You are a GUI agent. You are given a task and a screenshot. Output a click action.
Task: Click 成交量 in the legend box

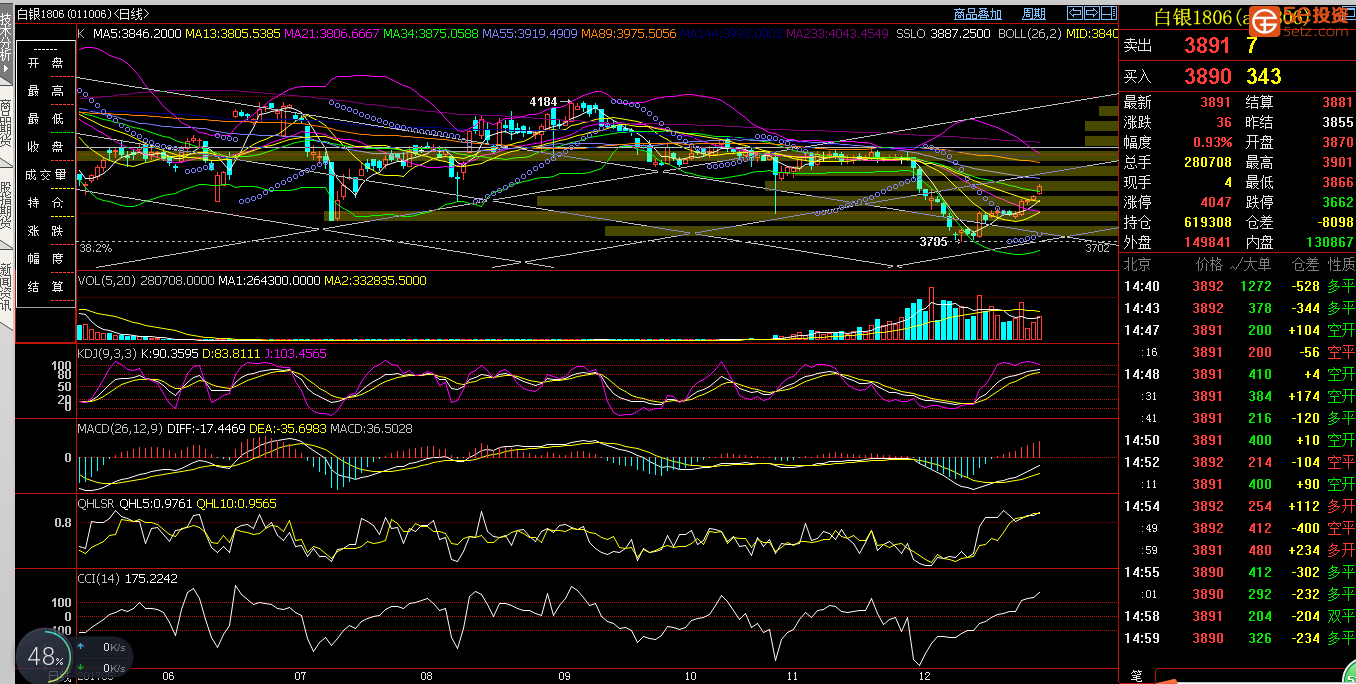pos(45,175)
